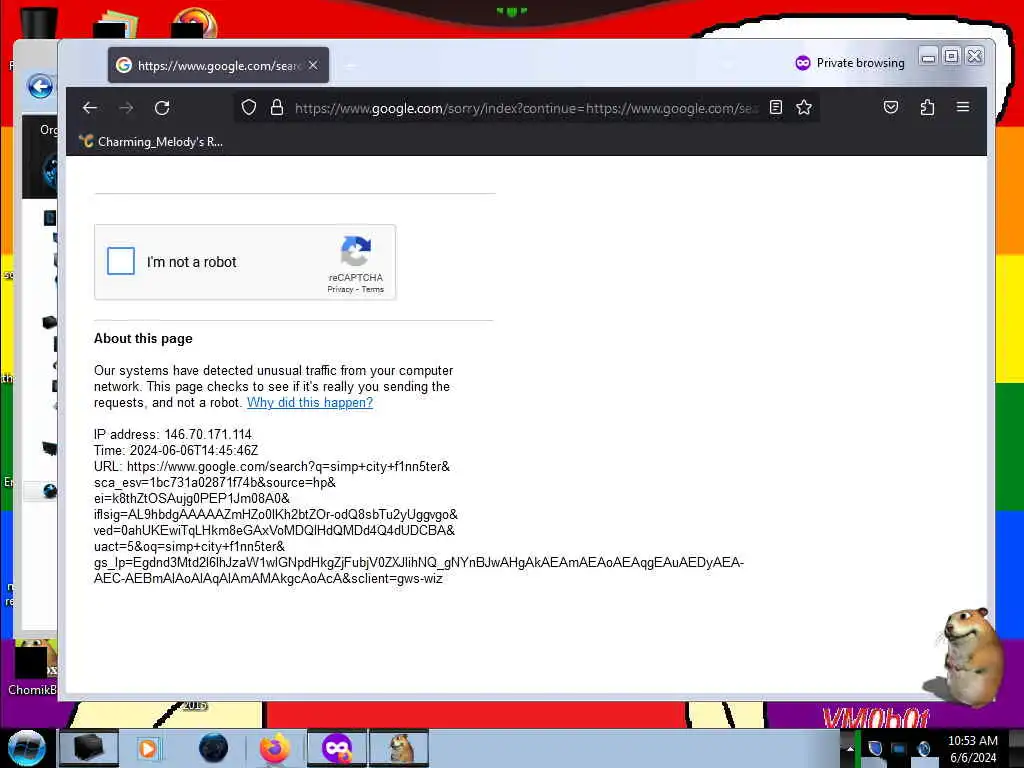Click the IP address 146.70.171.114 text

coord(173,434)
